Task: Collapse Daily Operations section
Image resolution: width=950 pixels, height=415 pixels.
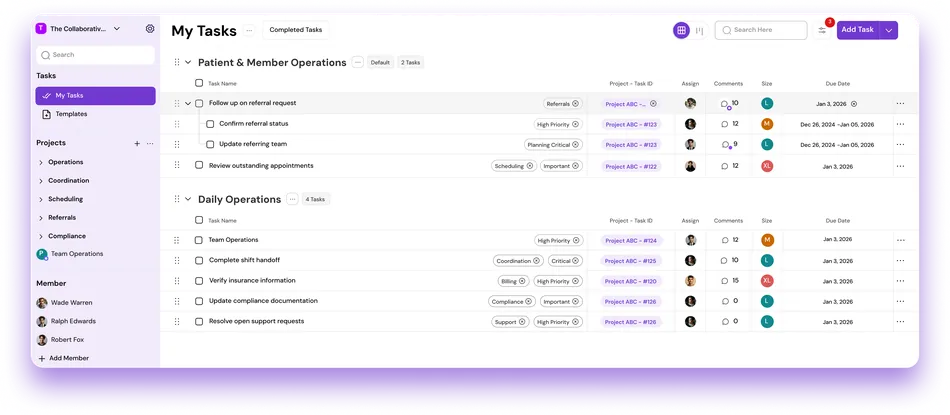Action: click(188, 199)
